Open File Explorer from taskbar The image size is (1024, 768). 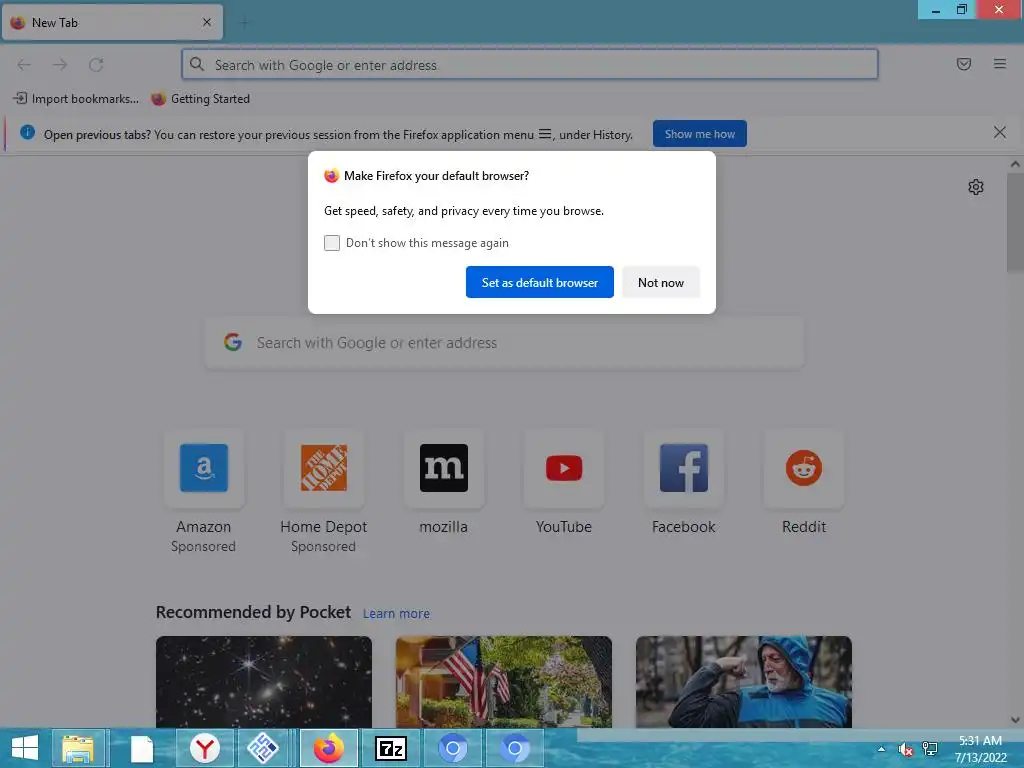coord(78,748)
